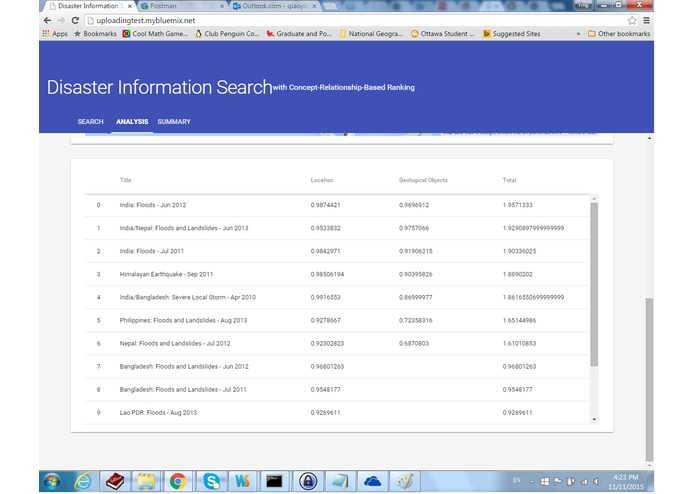Image resolution: width=695 pixels, height=494 pixels.
Task: Close the Postman browser tab
Action: point(222,6)
